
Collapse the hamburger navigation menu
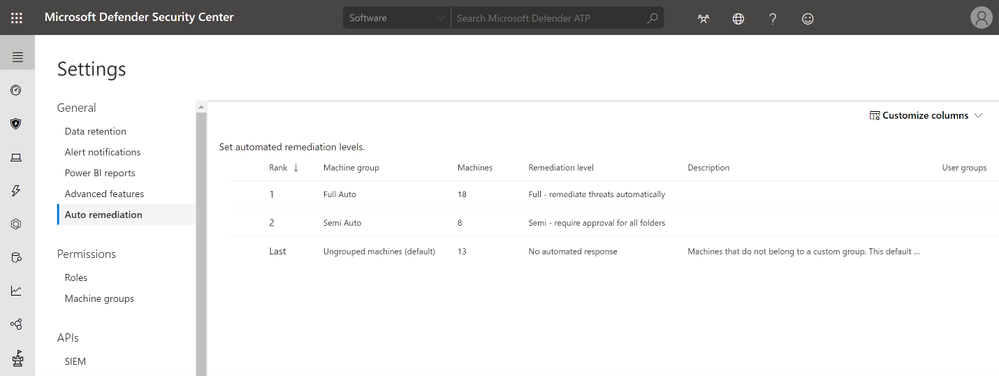(x=17, y=57)
